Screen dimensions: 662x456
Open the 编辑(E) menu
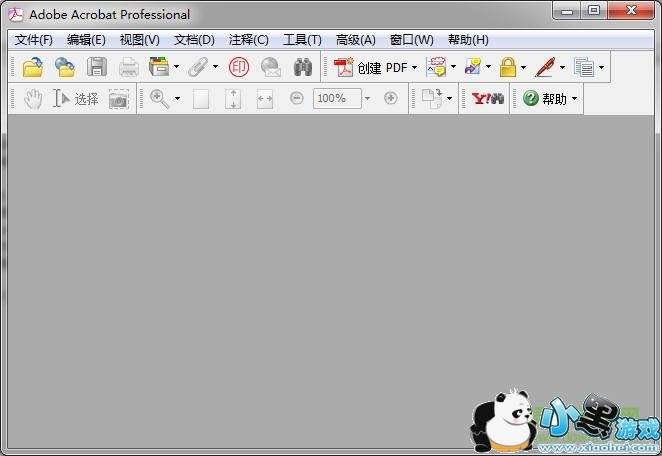pyautogui.click(x=86, y=40)
